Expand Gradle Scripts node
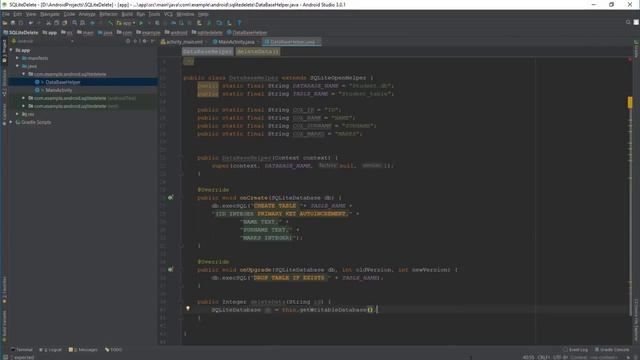640x360 pixels. 11,122
